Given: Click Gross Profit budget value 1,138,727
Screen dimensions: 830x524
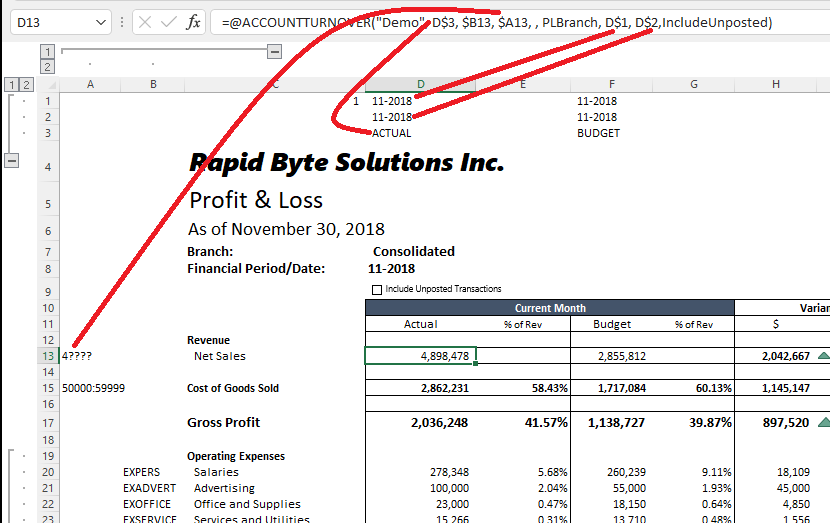Looking at the screenshot, I should (616, 422).
